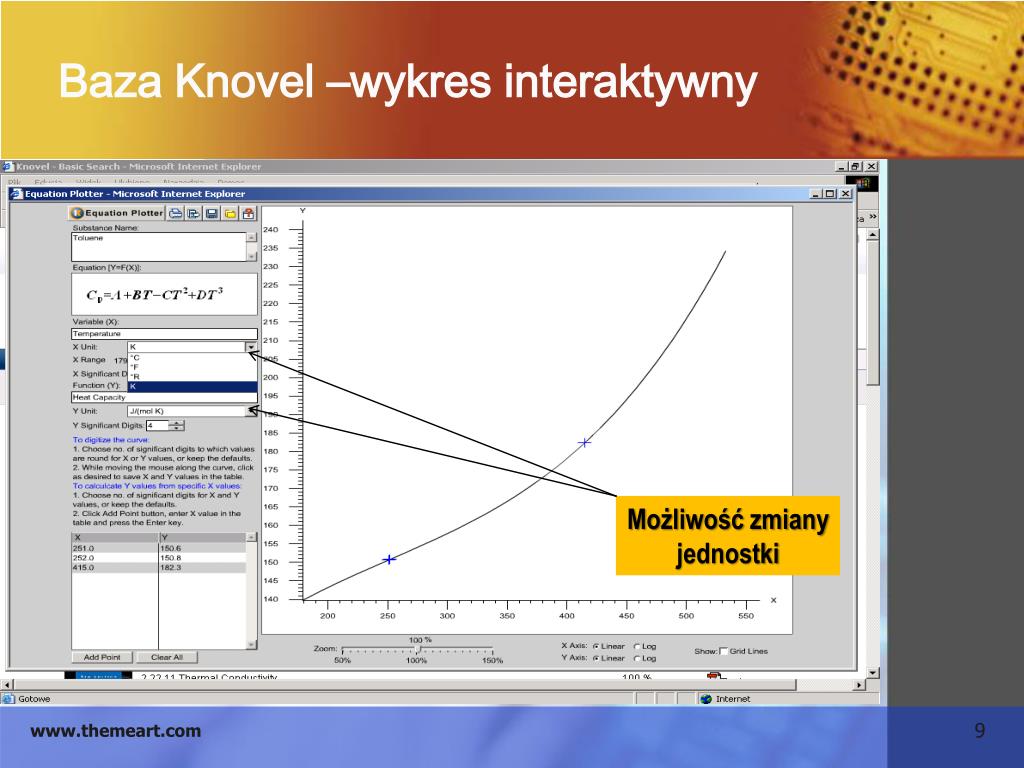Click substance name box scroll up arrow
Image resolution: width=1024 pixels, height=768 pixels.
[251, 238]
